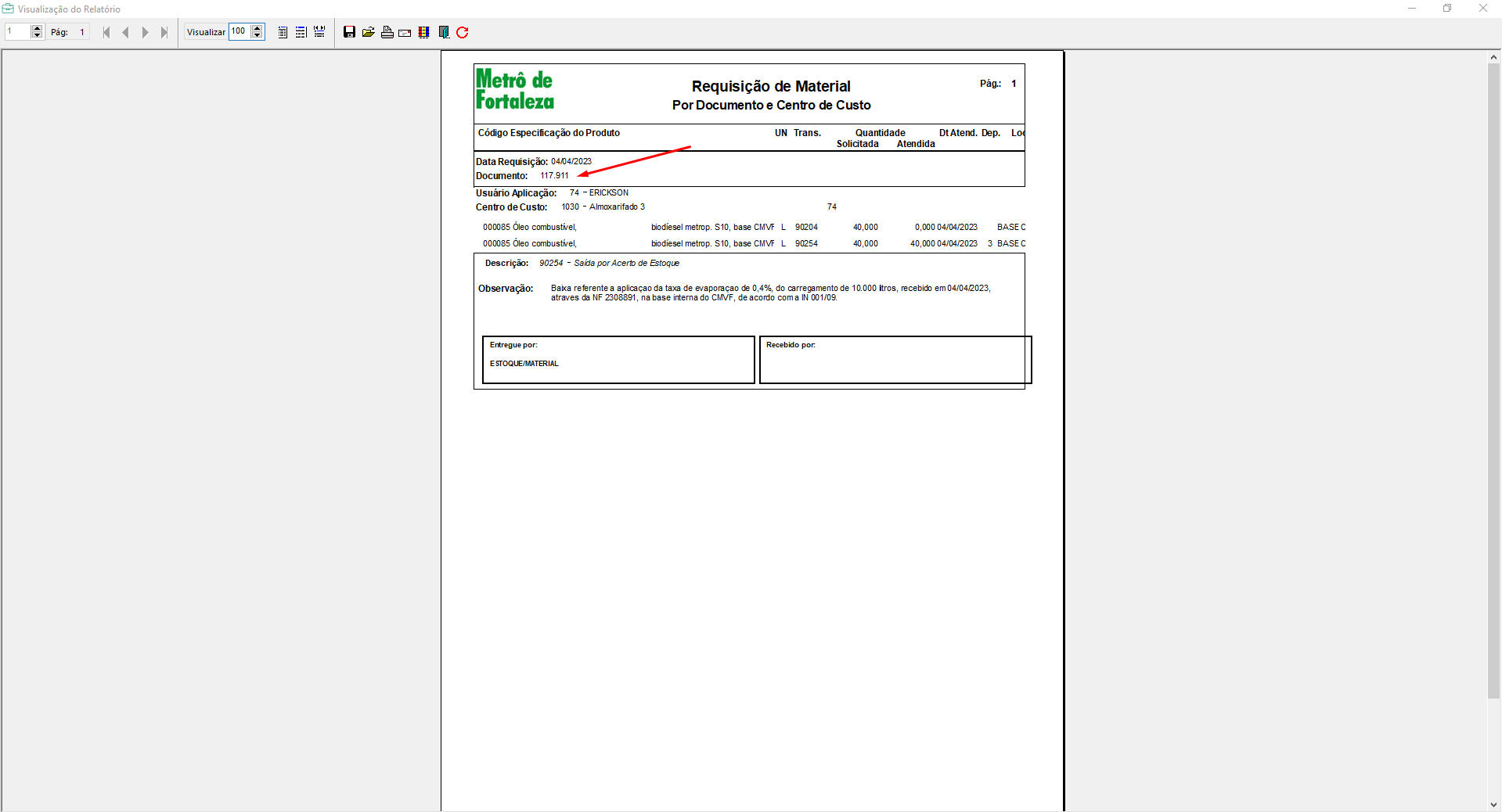Screen dimensions: 1502x812
Task: Click the colored columns export icon
Action: 423,32
